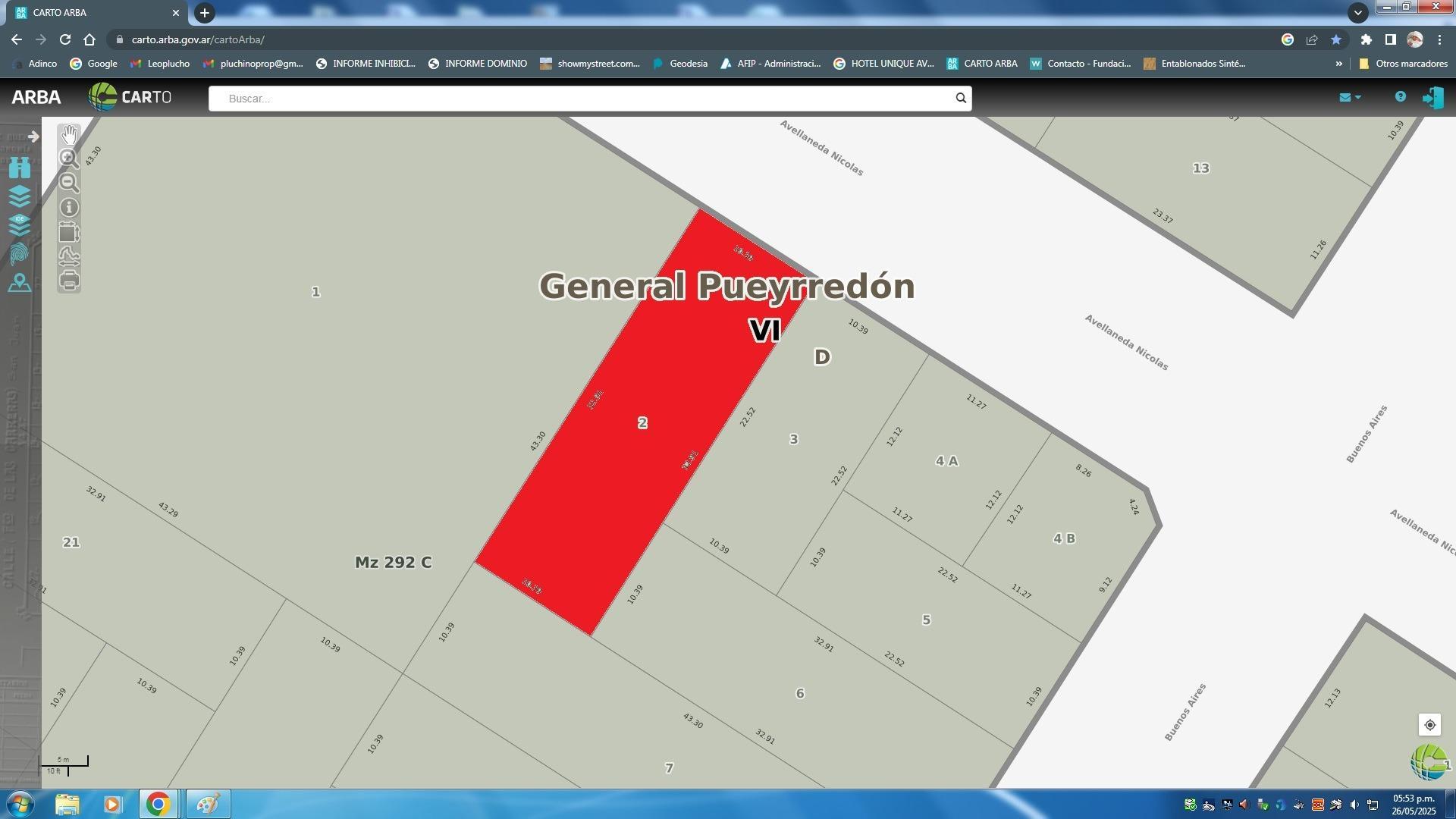Open the map location pin panel
1456x819 pixels.
[x=20, y=283]
